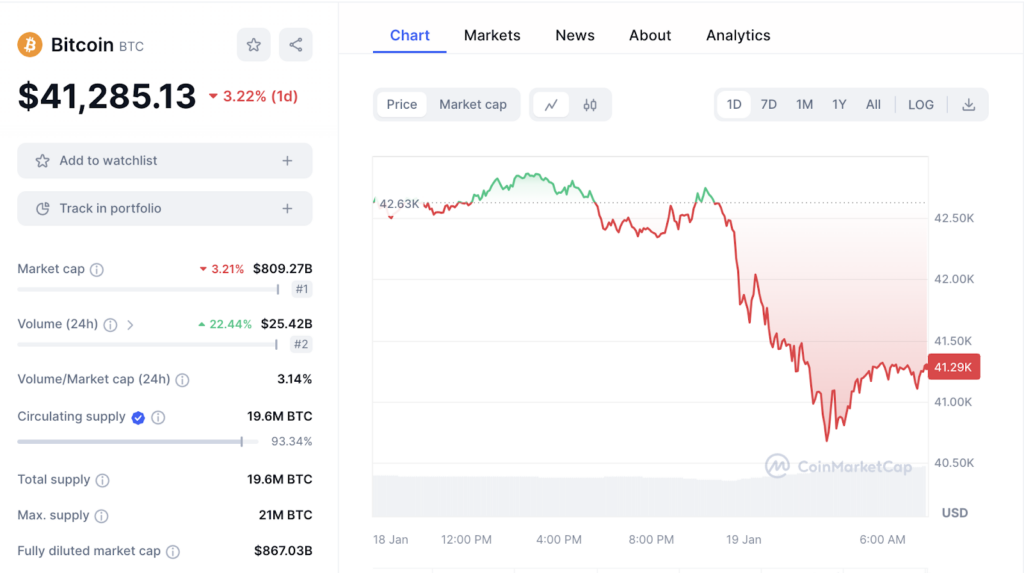Select the 7D time range button
The image size is (1024, 573).
click(x=769, y=104)
